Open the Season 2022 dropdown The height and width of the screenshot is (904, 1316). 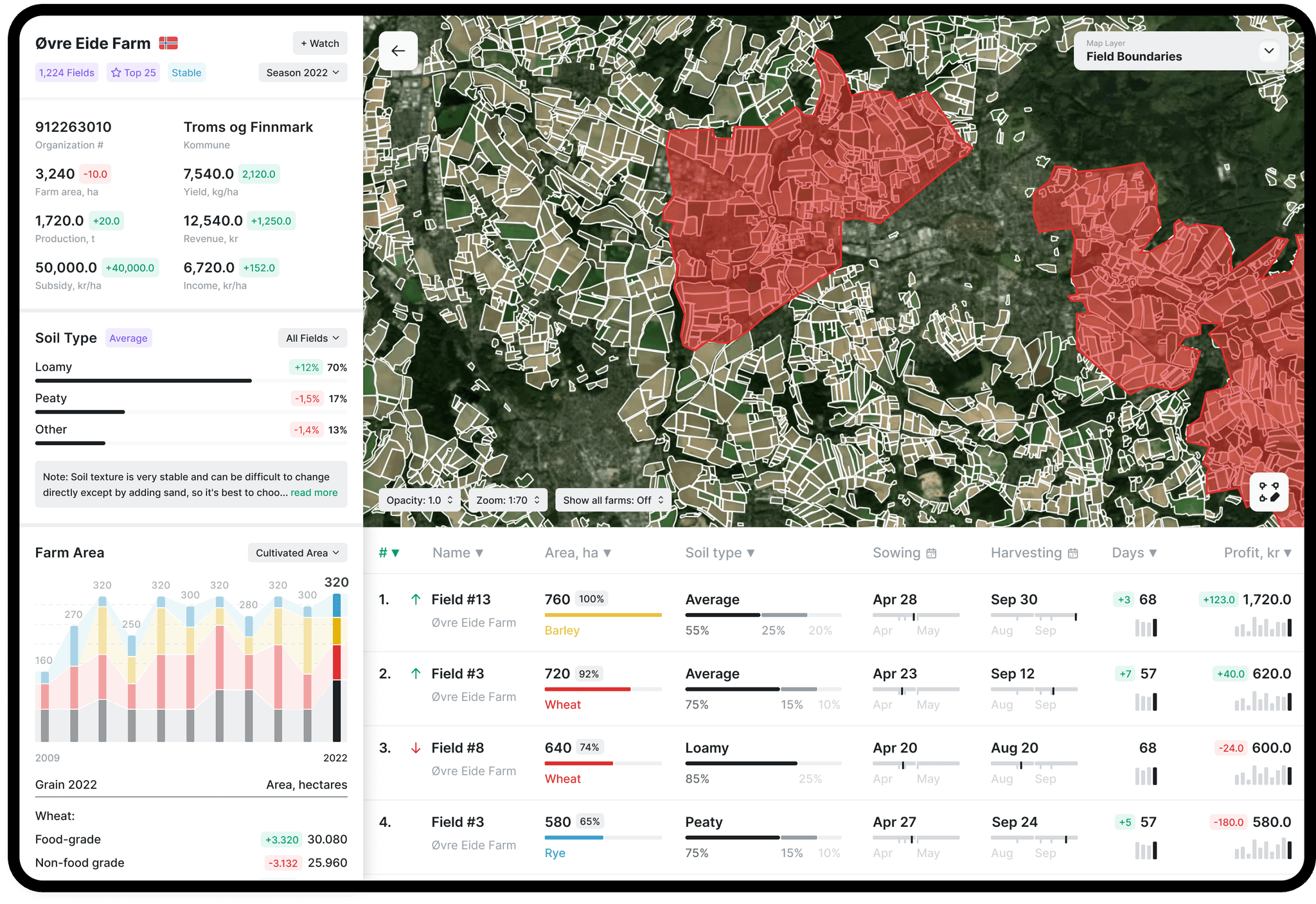pyautogui.click(x=303, y=73)
